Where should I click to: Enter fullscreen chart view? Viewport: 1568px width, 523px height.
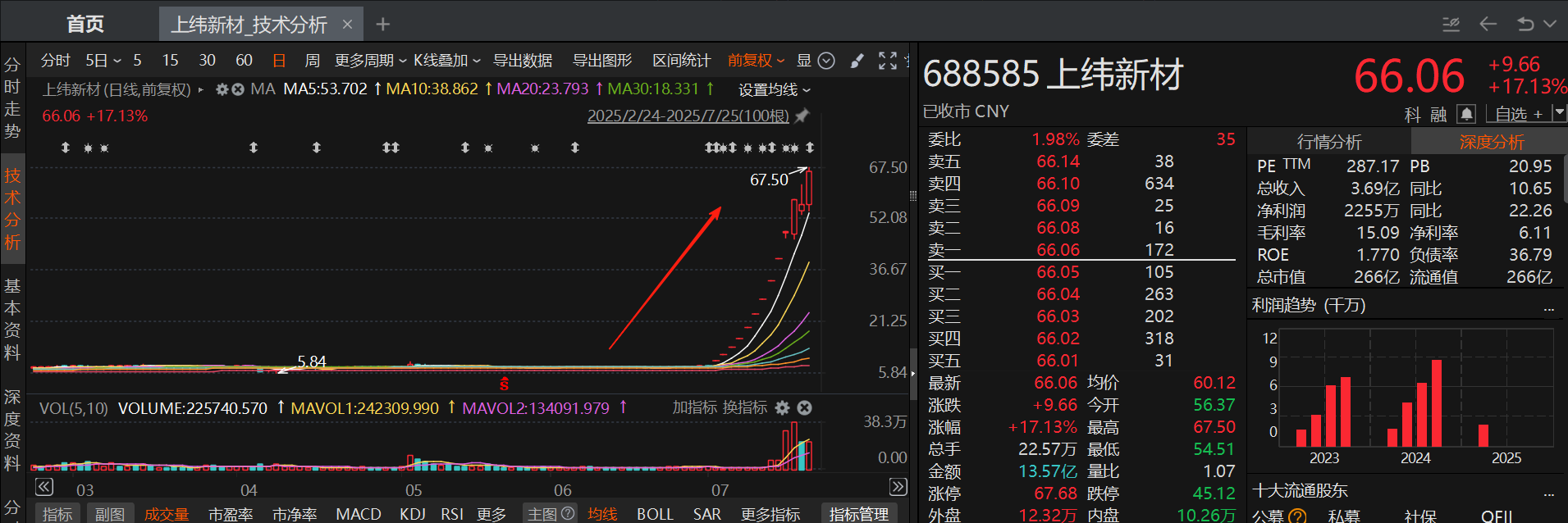pyautogui.click(x=887, y=61)
